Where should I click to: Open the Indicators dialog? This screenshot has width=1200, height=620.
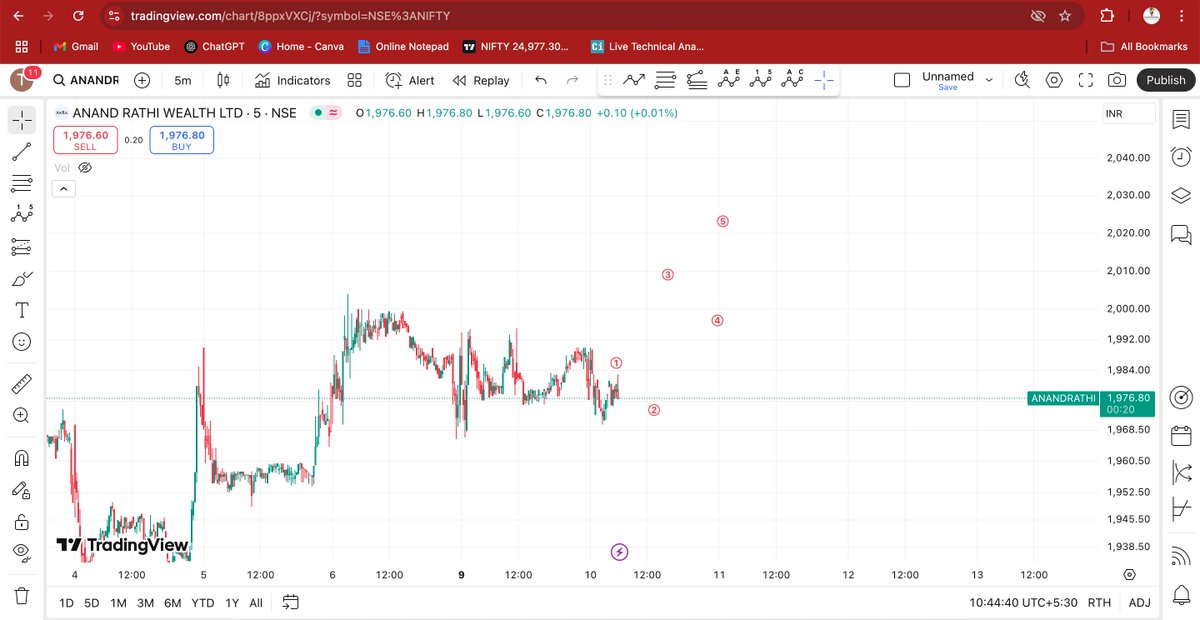[x=292, y=80]
